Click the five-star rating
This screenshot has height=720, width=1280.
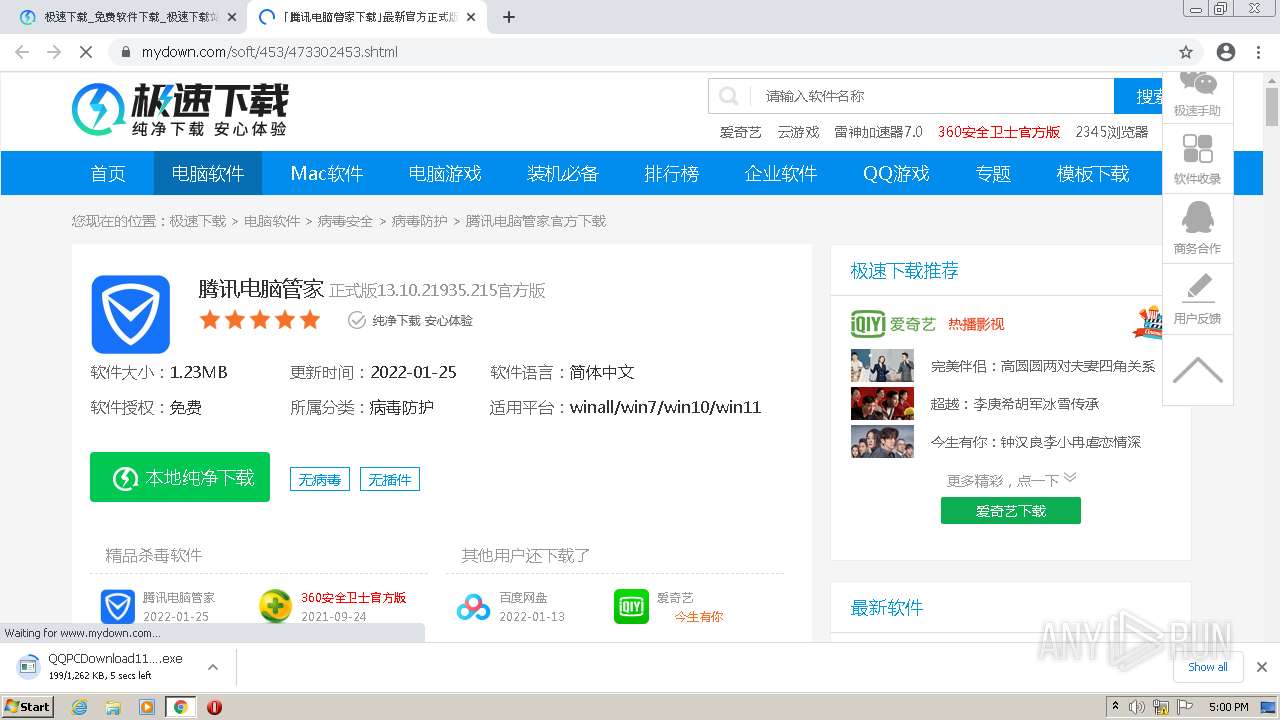(x=260, y=320)
